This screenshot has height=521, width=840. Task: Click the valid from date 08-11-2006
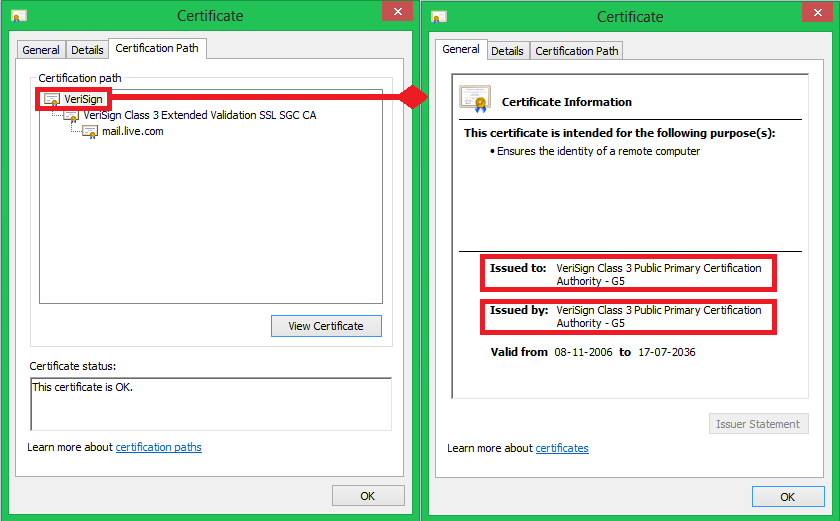point(583,352)
